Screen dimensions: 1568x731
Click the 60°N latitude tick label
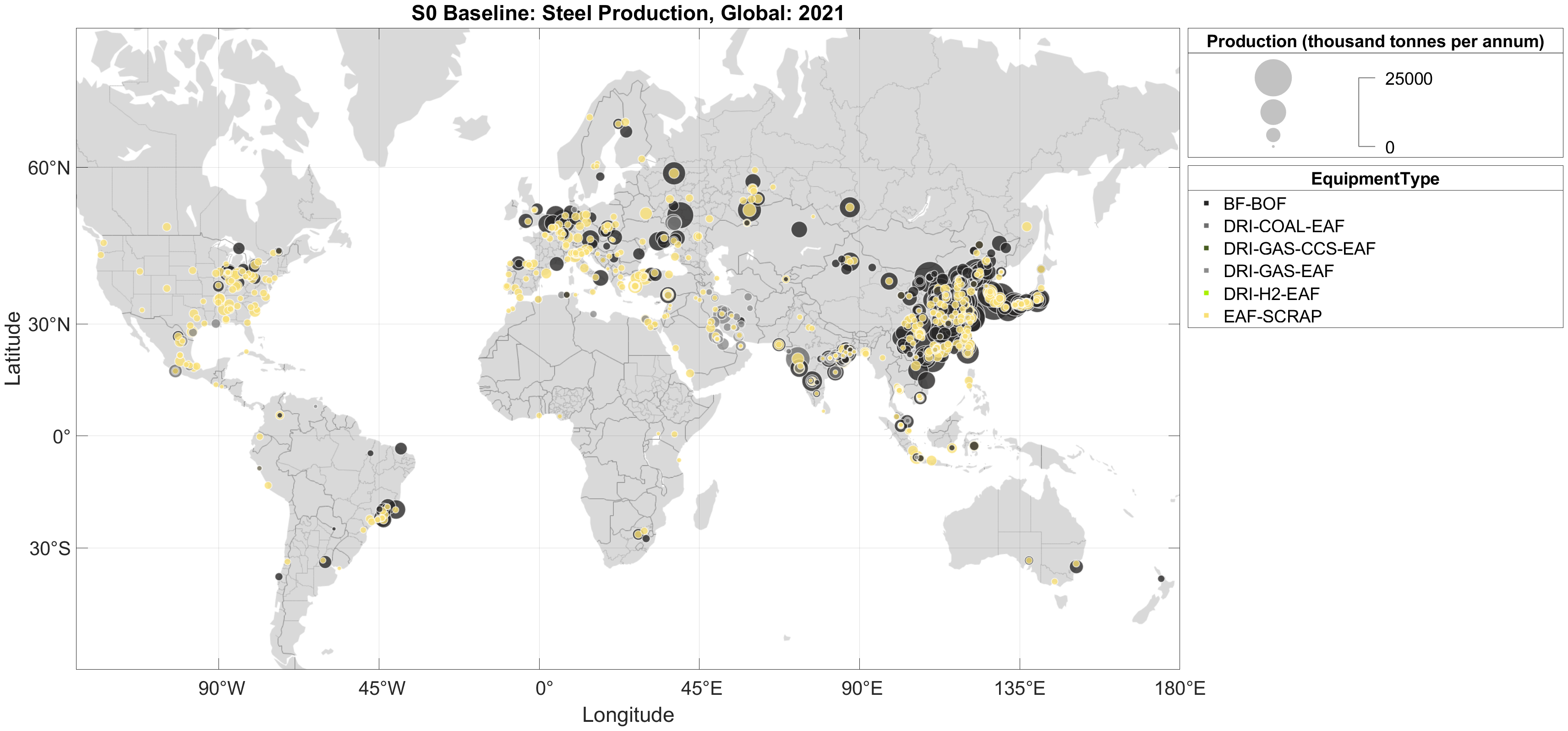tap(49, 168)
